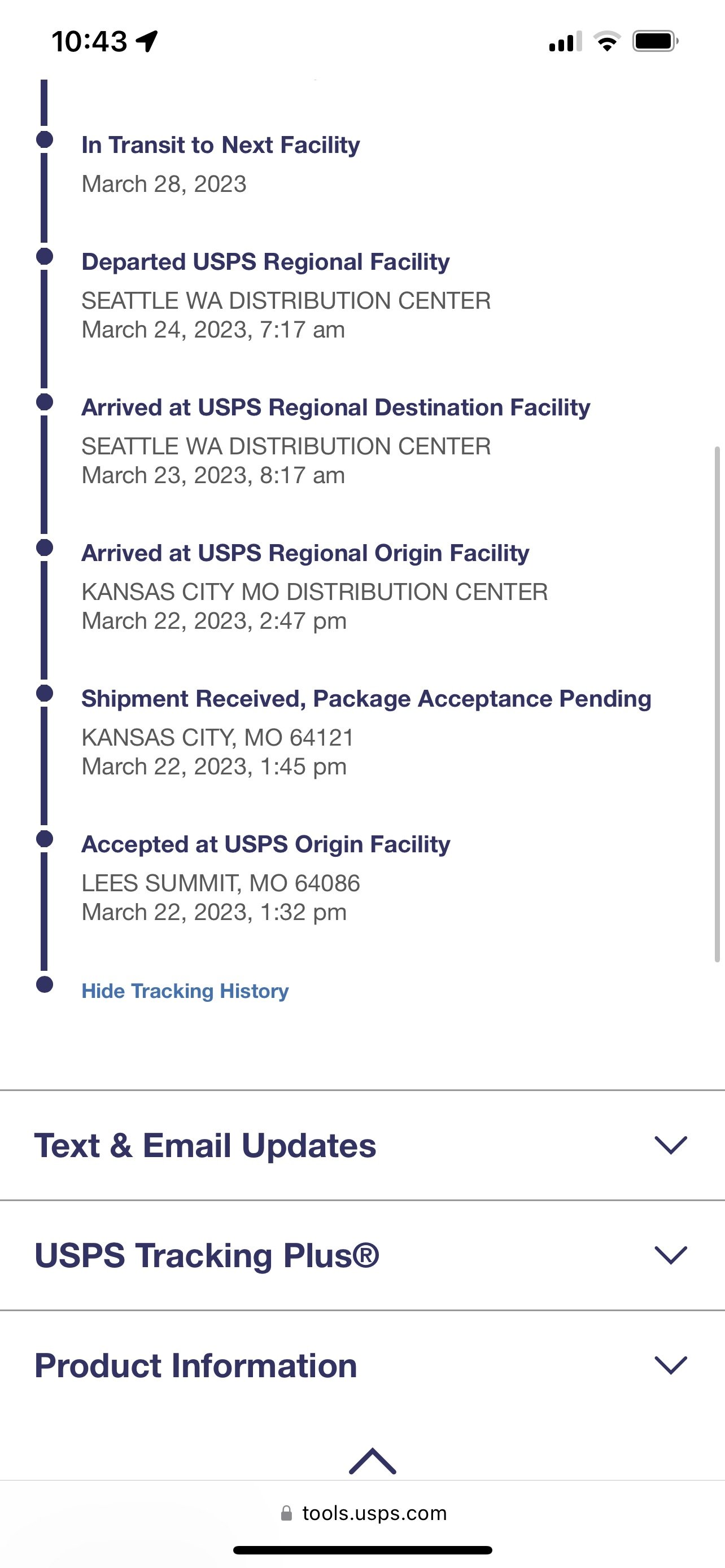Tap the battery icon in status bar

pos(655,41)
